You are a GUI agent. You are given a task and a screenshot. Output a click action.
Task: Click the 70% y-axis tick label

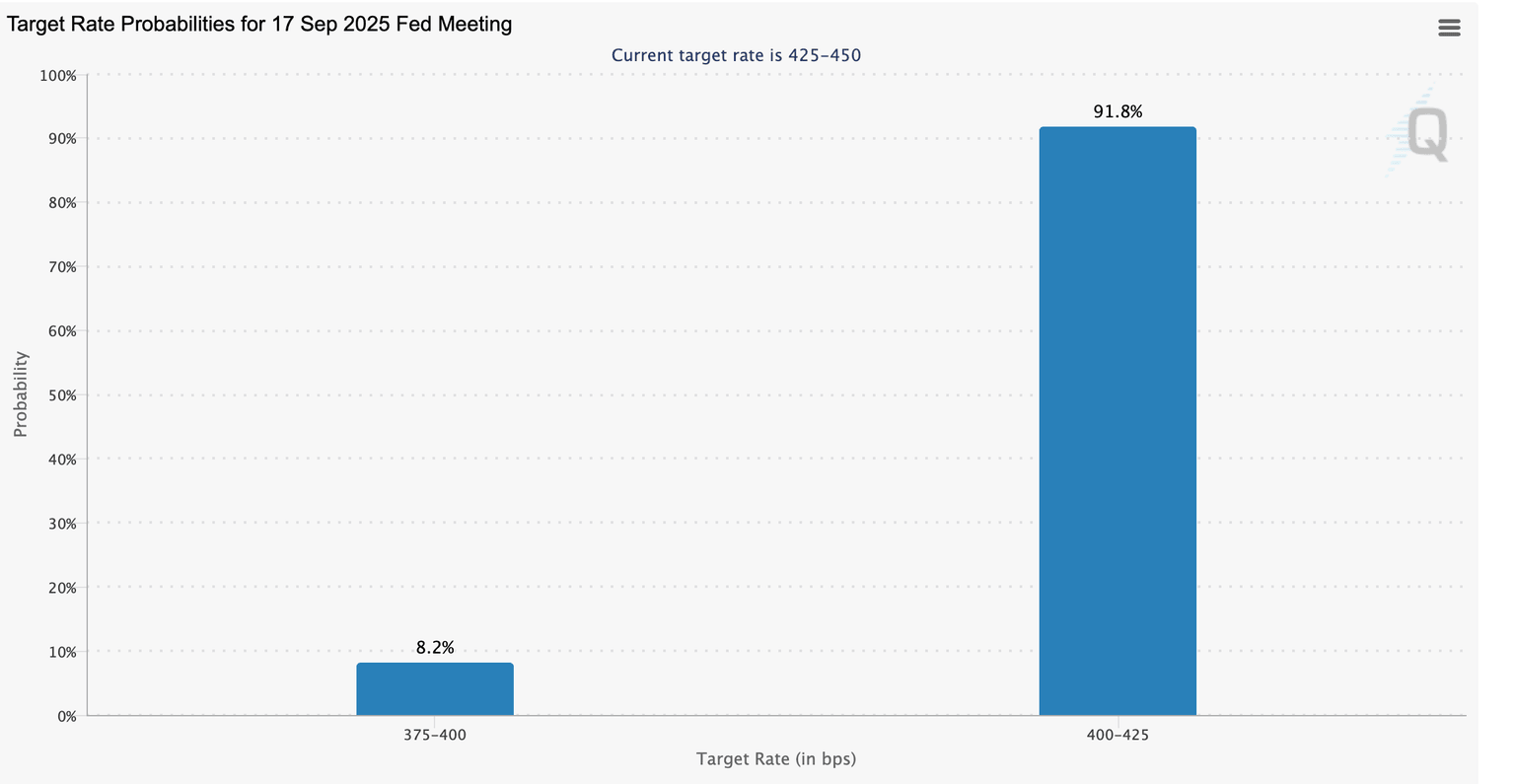click(x=60, y=267)
